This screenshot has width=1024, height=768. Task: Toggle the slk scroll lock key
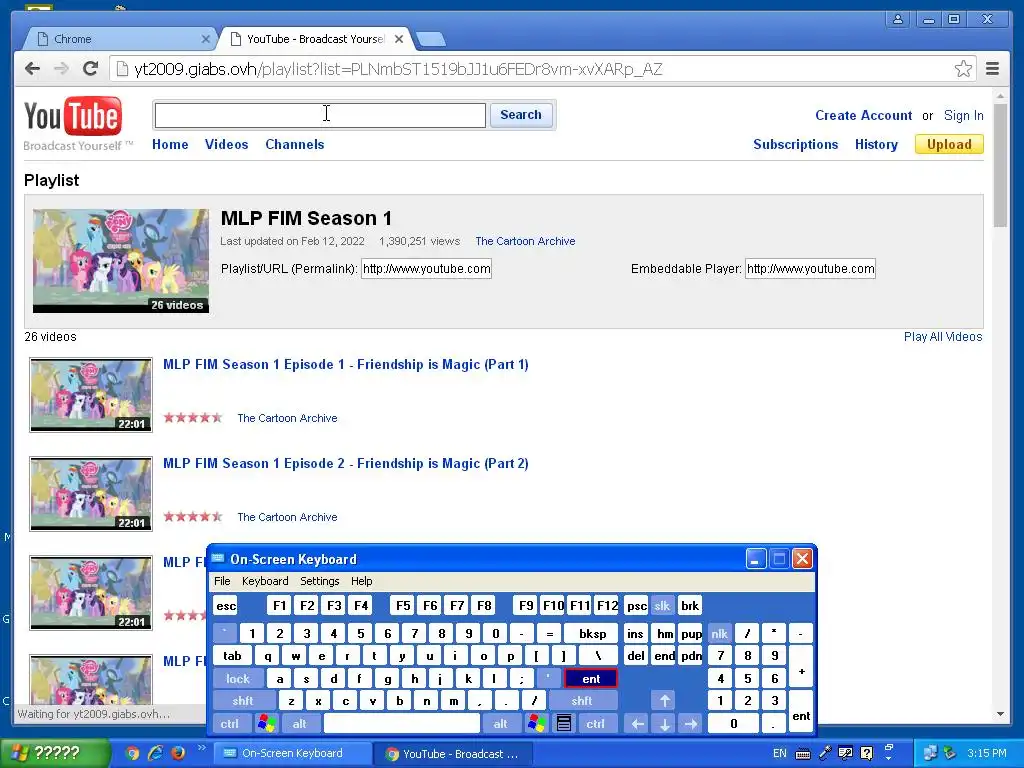662,606
